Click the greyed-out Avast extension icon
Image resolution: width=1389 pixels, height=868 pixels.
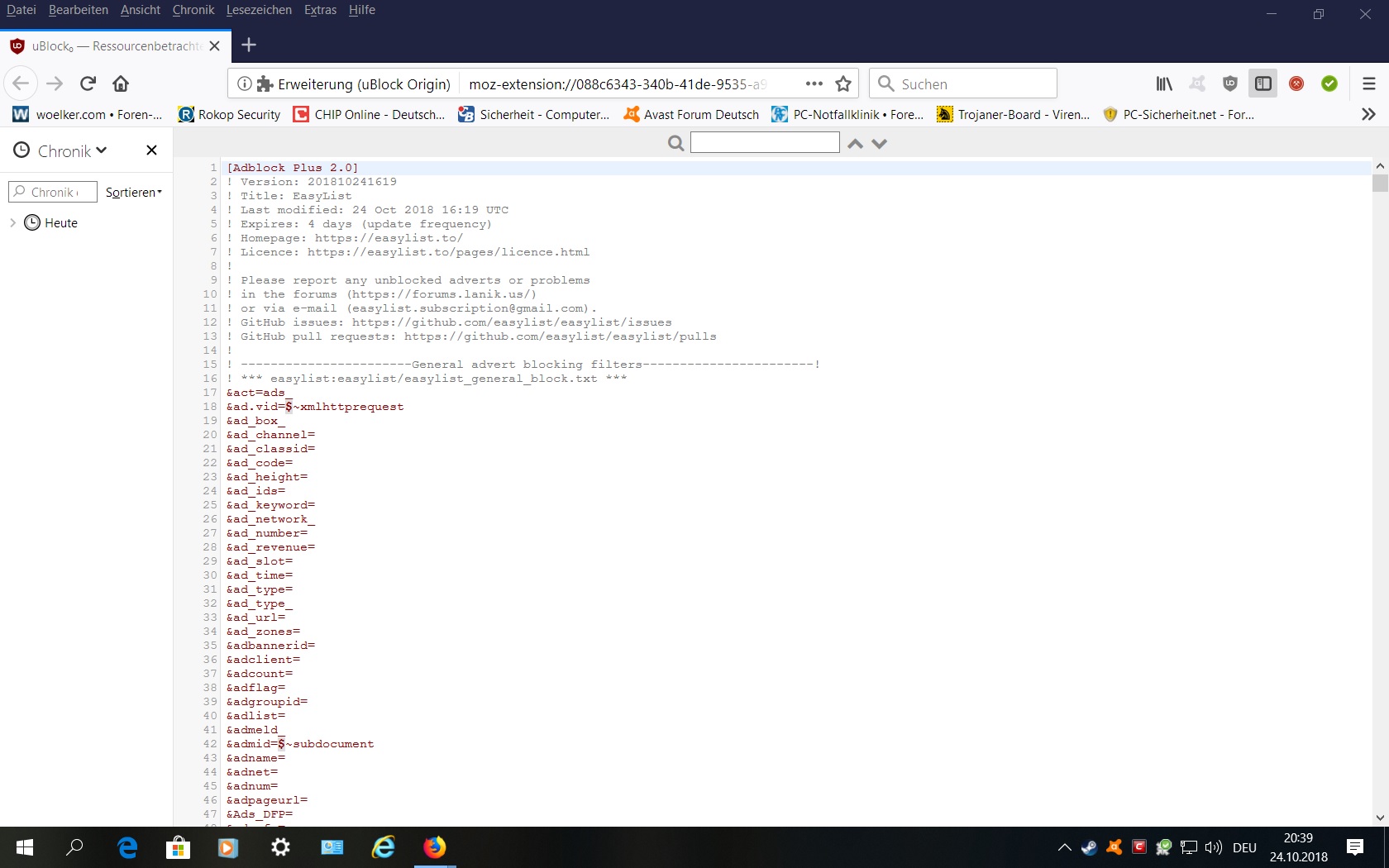[1197, 83]
